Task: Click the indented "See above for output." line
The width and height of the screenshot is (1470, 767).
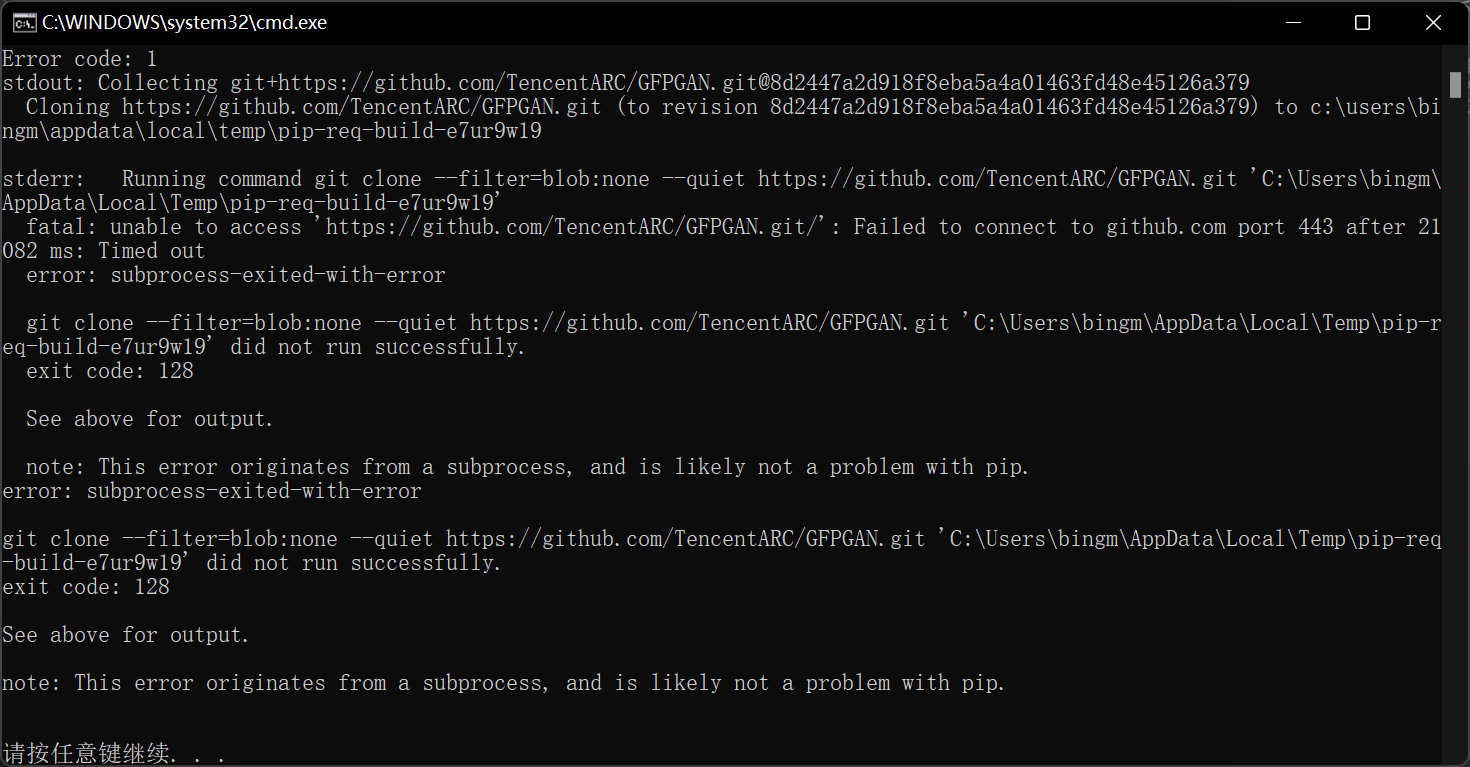Action: point(149,419)
